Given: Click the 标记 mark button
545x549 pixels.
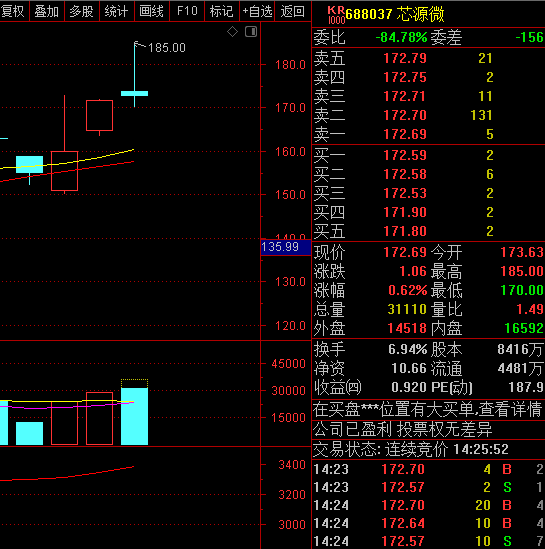Looking at the screenshot, I should [x=222, y=11].
